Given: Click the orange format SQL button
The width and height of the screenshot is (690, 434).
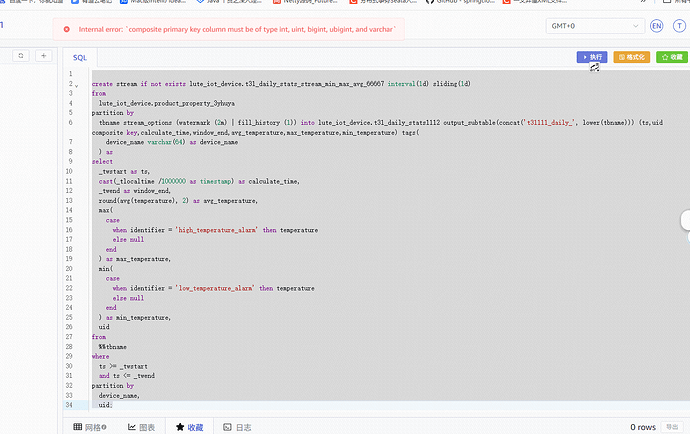Looking at the screenshot, I should coord(631,58).
